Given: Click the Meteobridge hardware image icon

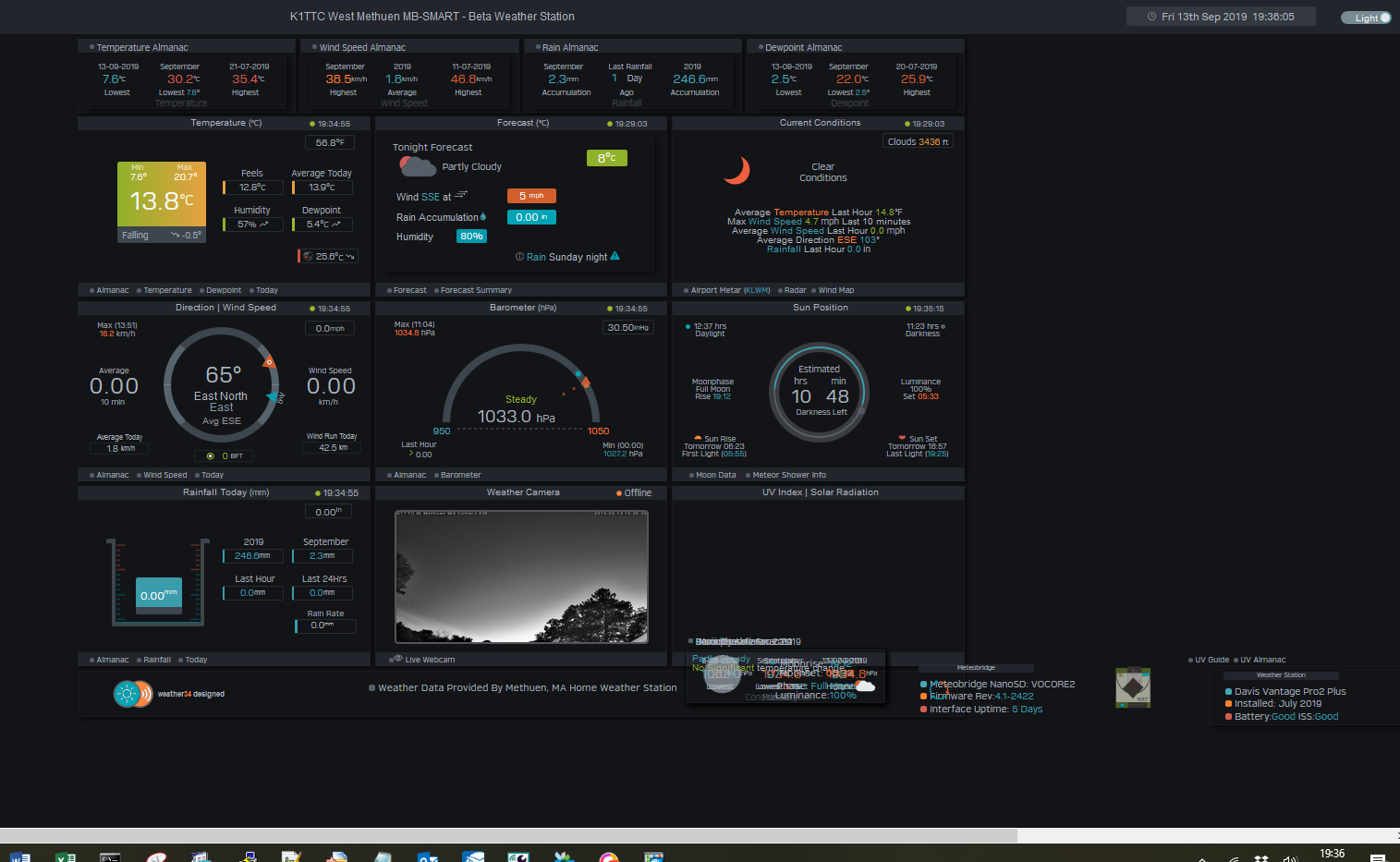Looking at the screenshot, I should click(1132, 687).
